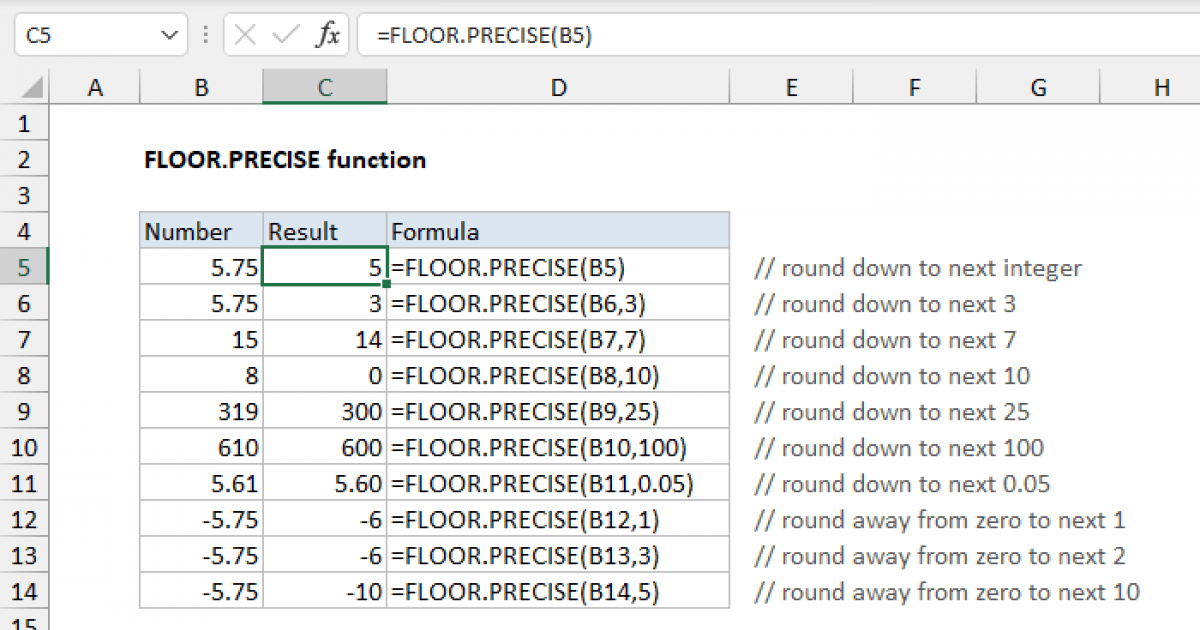Select cell containing =FLOOR.PRECISE(B11,0.05)

(x=556, y=483)
